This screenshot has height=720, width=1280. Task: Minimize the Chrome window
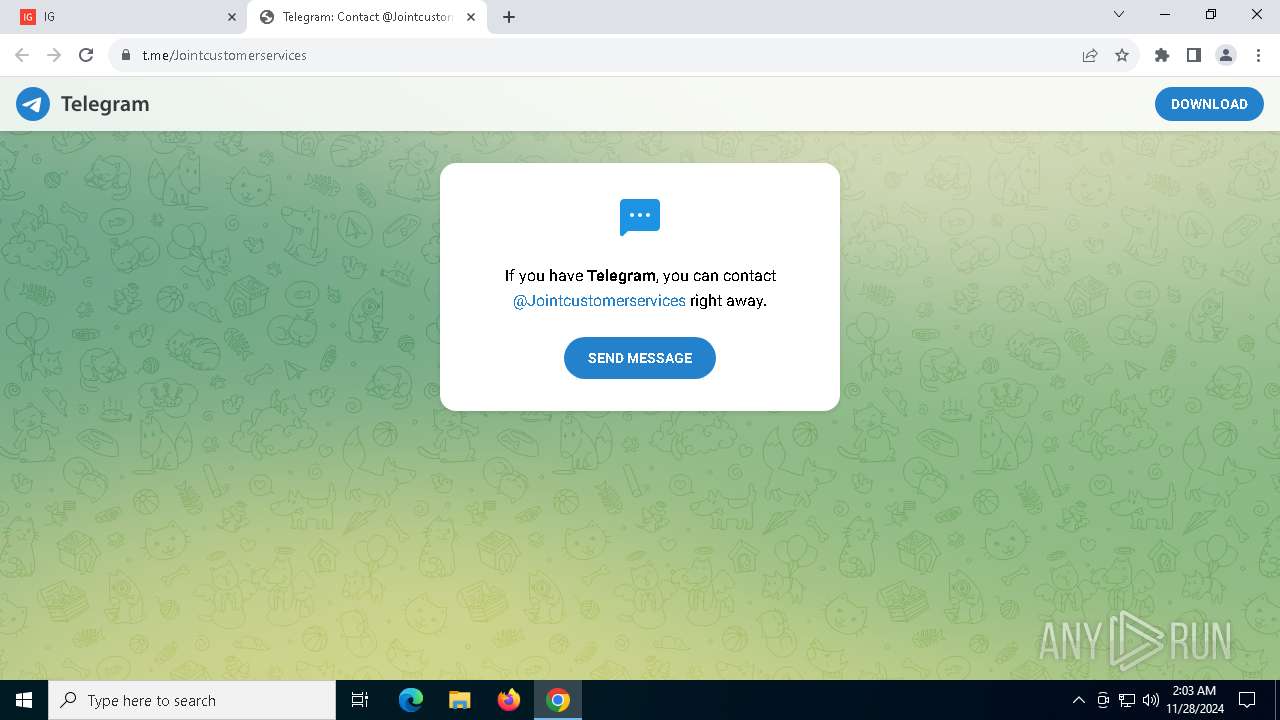click(1165, 15)
